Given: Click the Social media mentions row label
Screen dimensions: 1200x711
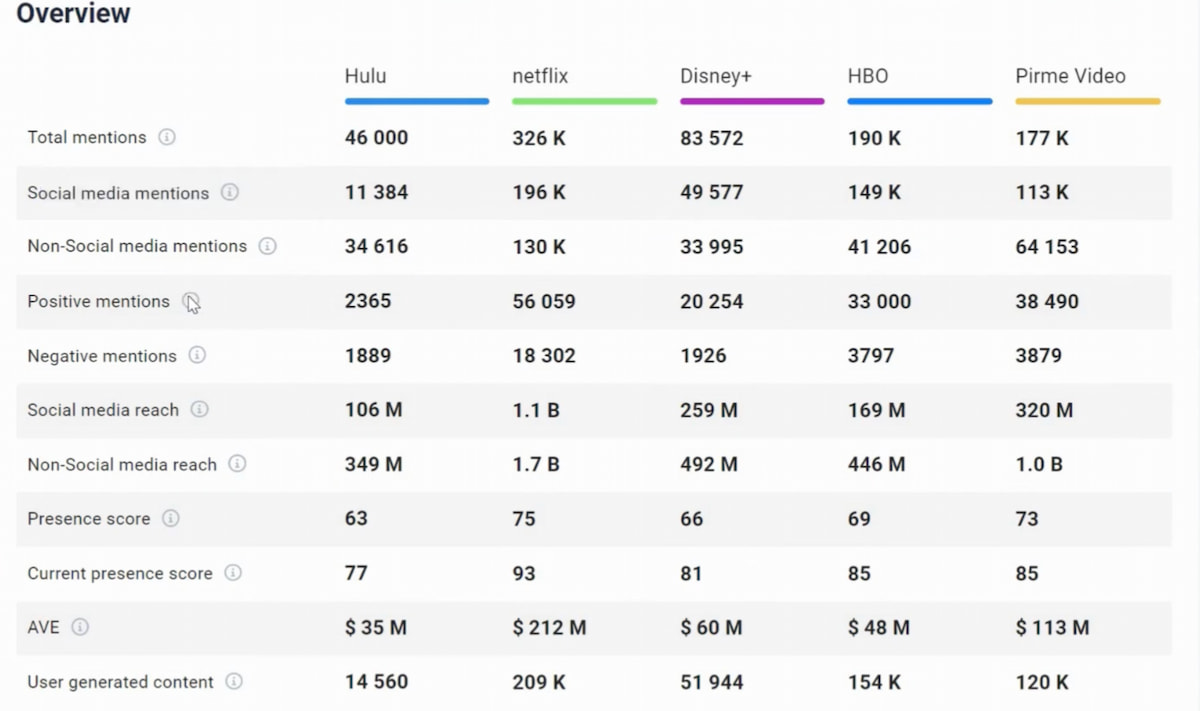Looking at the screenshot, I should (118, 193).
